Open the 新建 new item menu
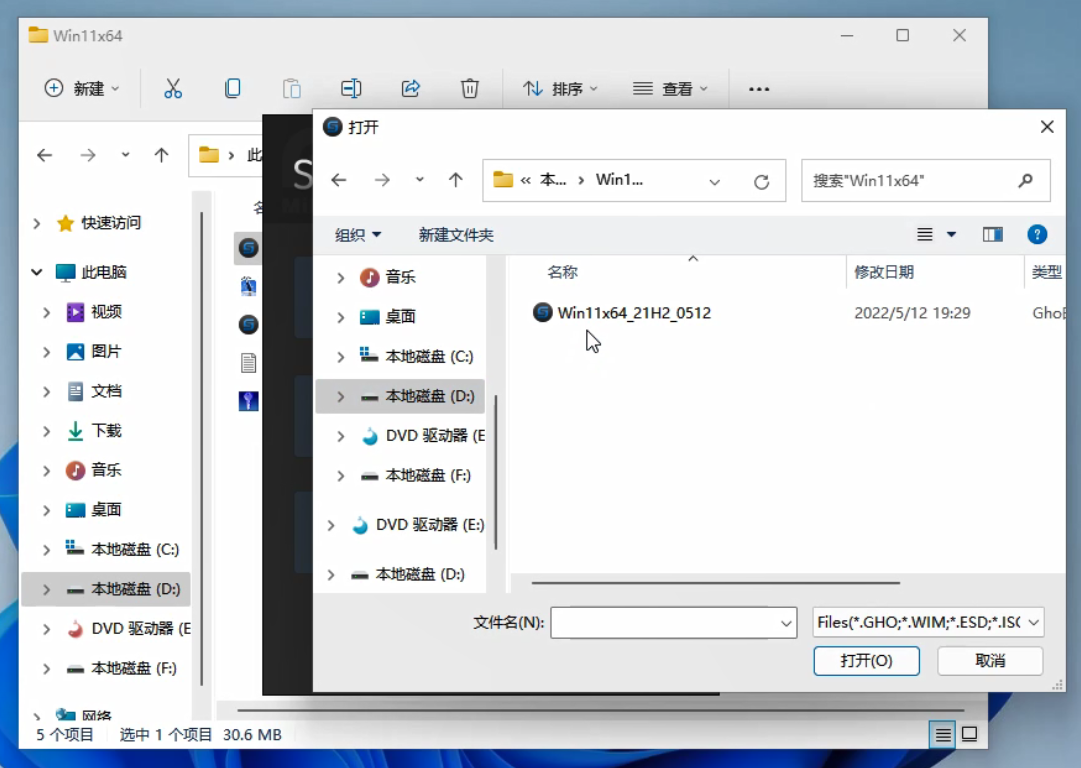The width and height of the screenshot is (1081, 768). pyautogui.click(x=82, y=88)
